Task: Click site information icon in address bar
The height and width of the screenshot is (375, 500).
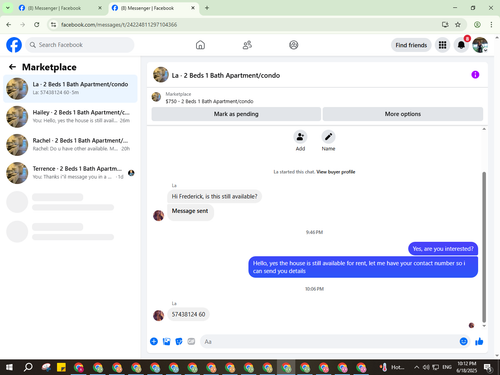Action: (x=53, y=25)
